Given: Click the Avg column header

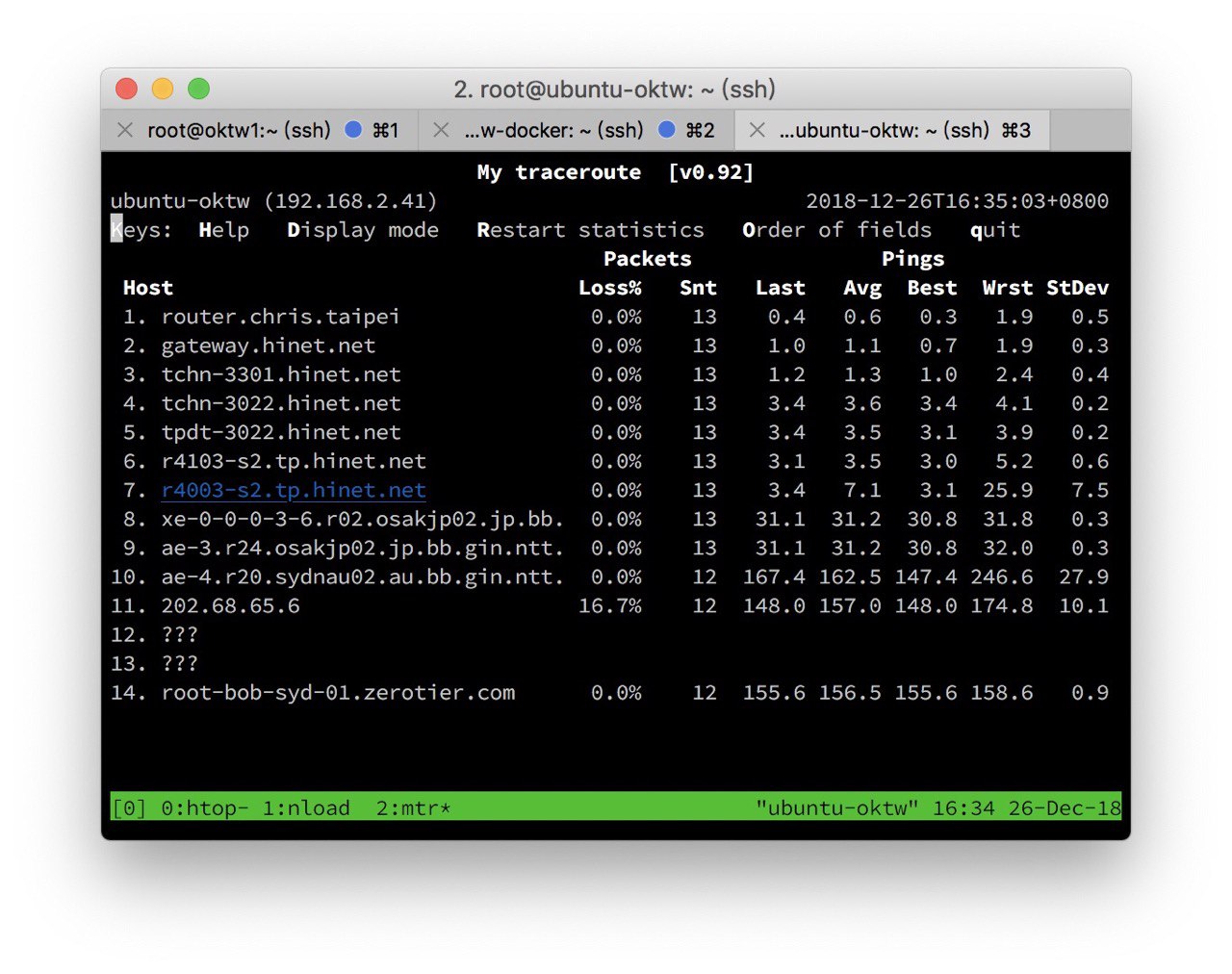Looking at the screenshot, I should click(x=862, y=289).
